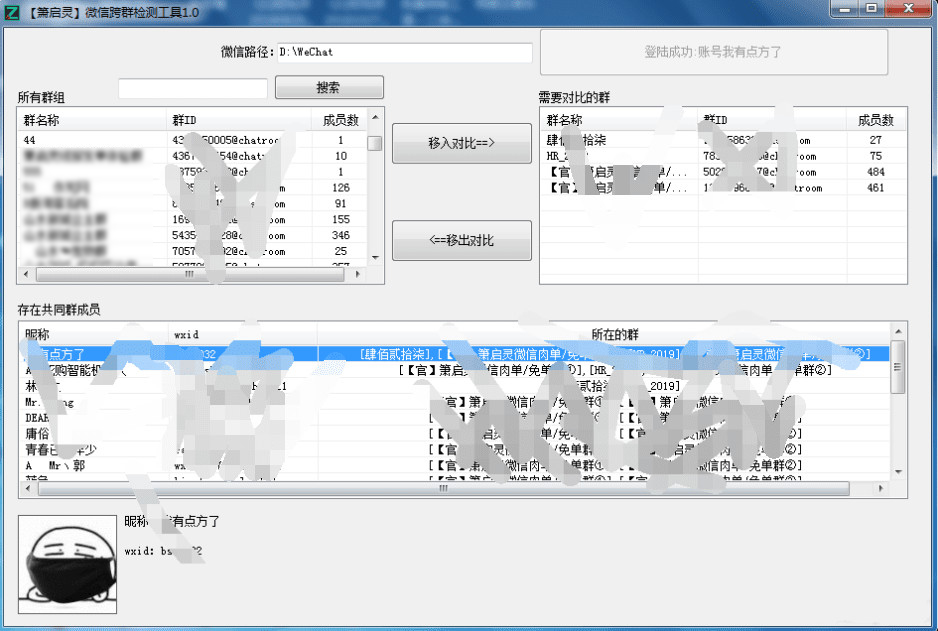Click the user avatar thumbnail

tap(68, 566)
